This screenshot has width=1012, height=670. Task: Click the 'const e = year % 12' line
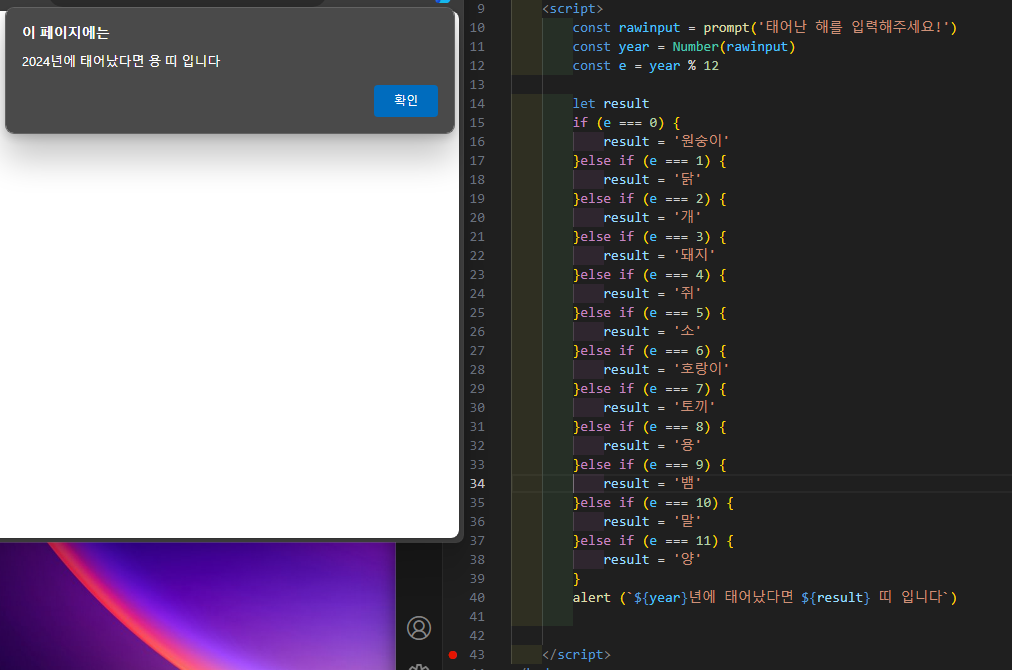(645, 66)
